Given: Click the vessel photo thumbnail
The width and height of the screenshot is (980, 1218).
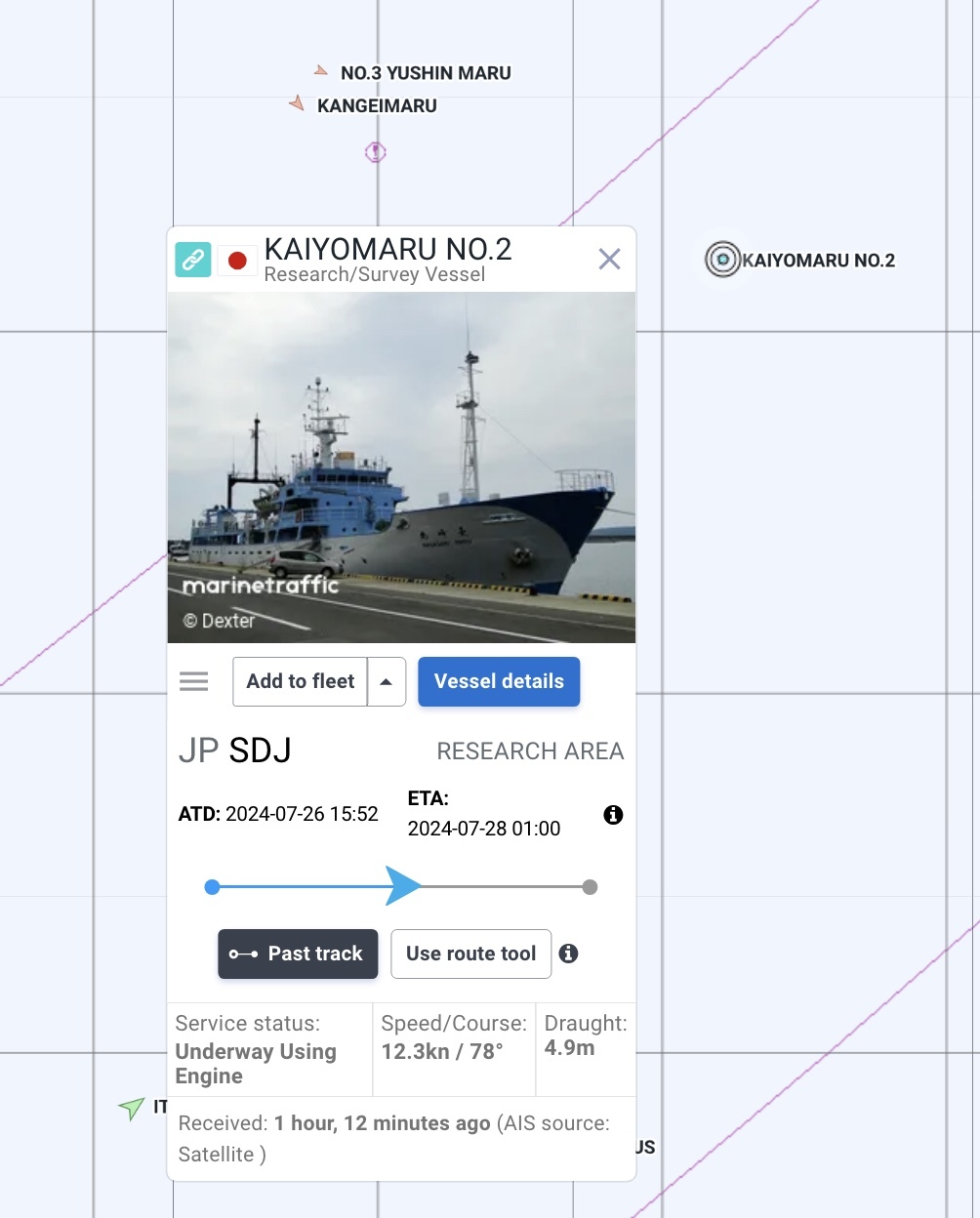Looking at the screenshot, I should [x=401, y=467].
